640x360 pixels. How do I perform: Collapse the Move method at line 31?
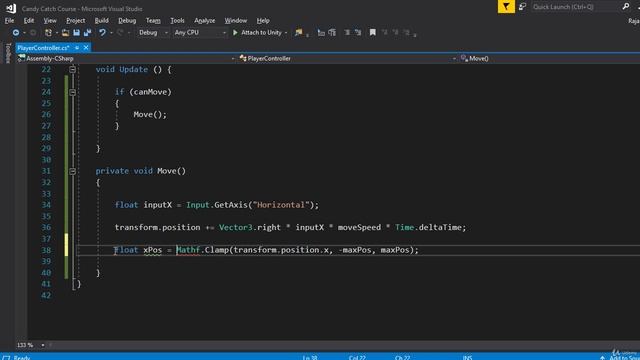point(72,171)
